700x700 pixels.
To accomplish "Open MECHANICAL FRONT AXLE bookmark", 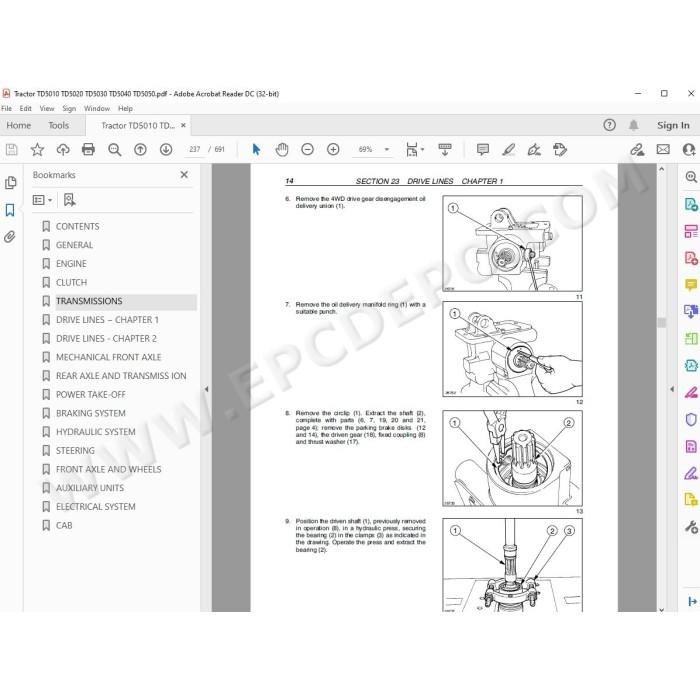I will click(x=108, y=357).
